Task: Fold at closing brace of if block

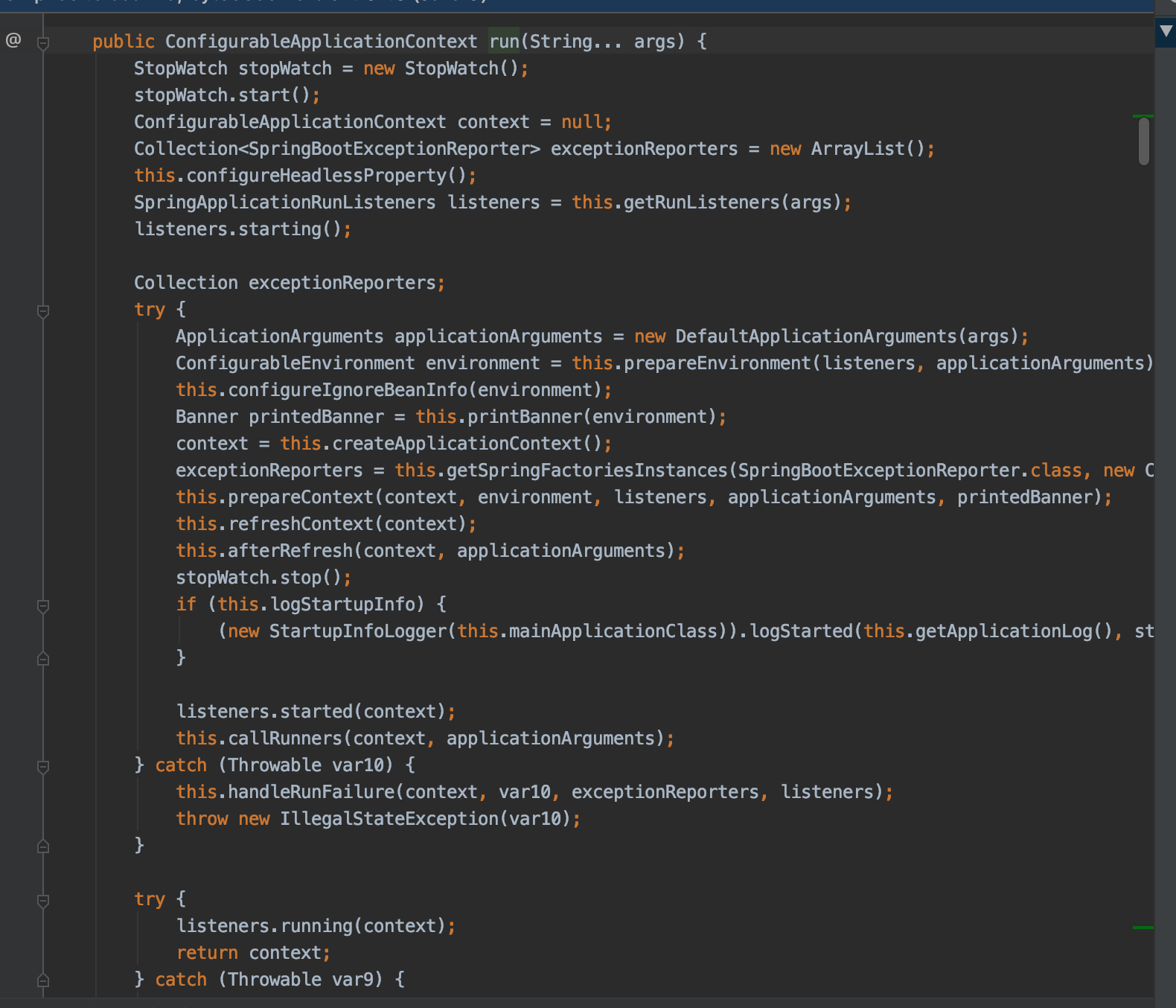Action: (43, 658)
